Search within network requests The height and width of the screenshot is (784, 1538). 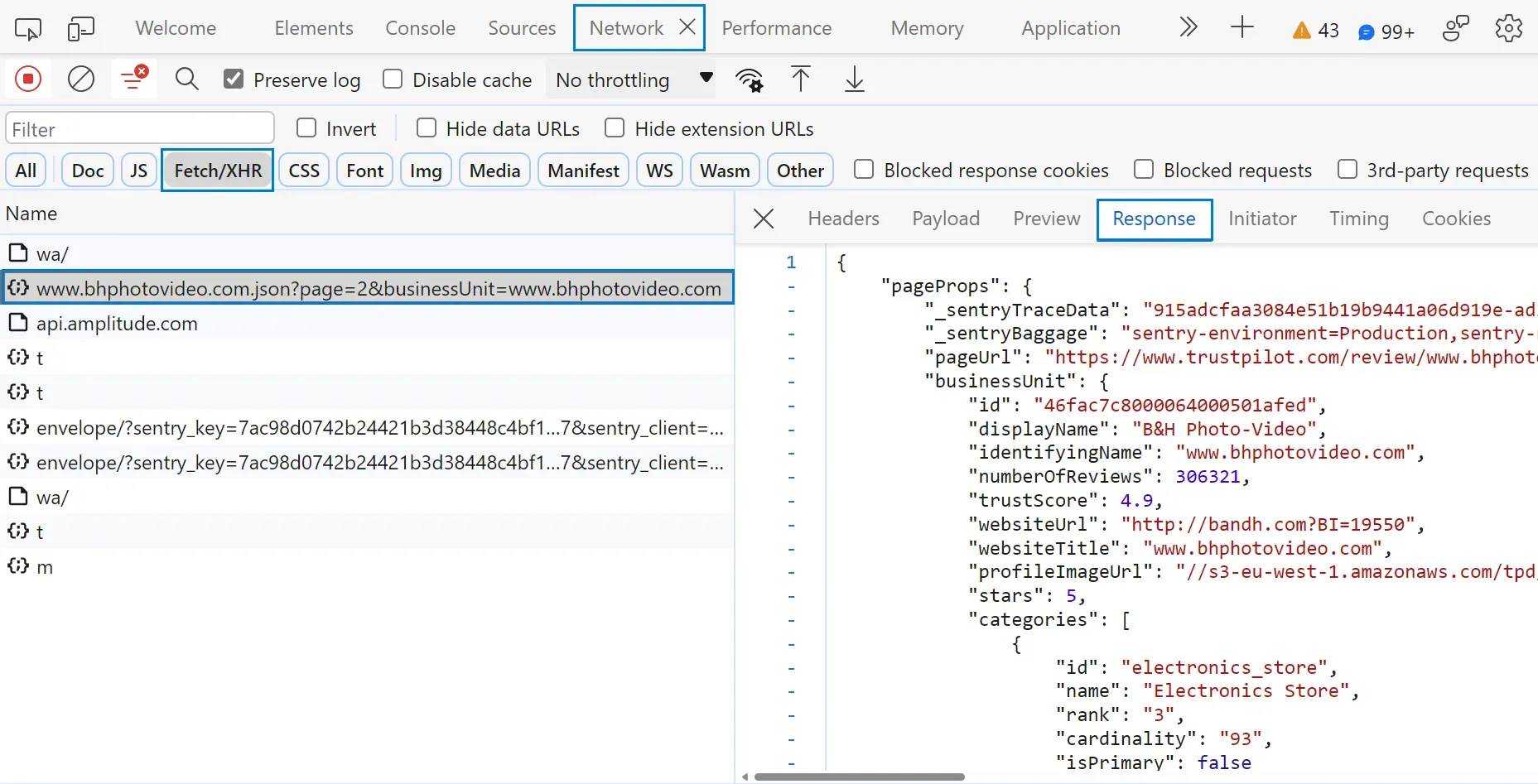click(x=186, y=79)
